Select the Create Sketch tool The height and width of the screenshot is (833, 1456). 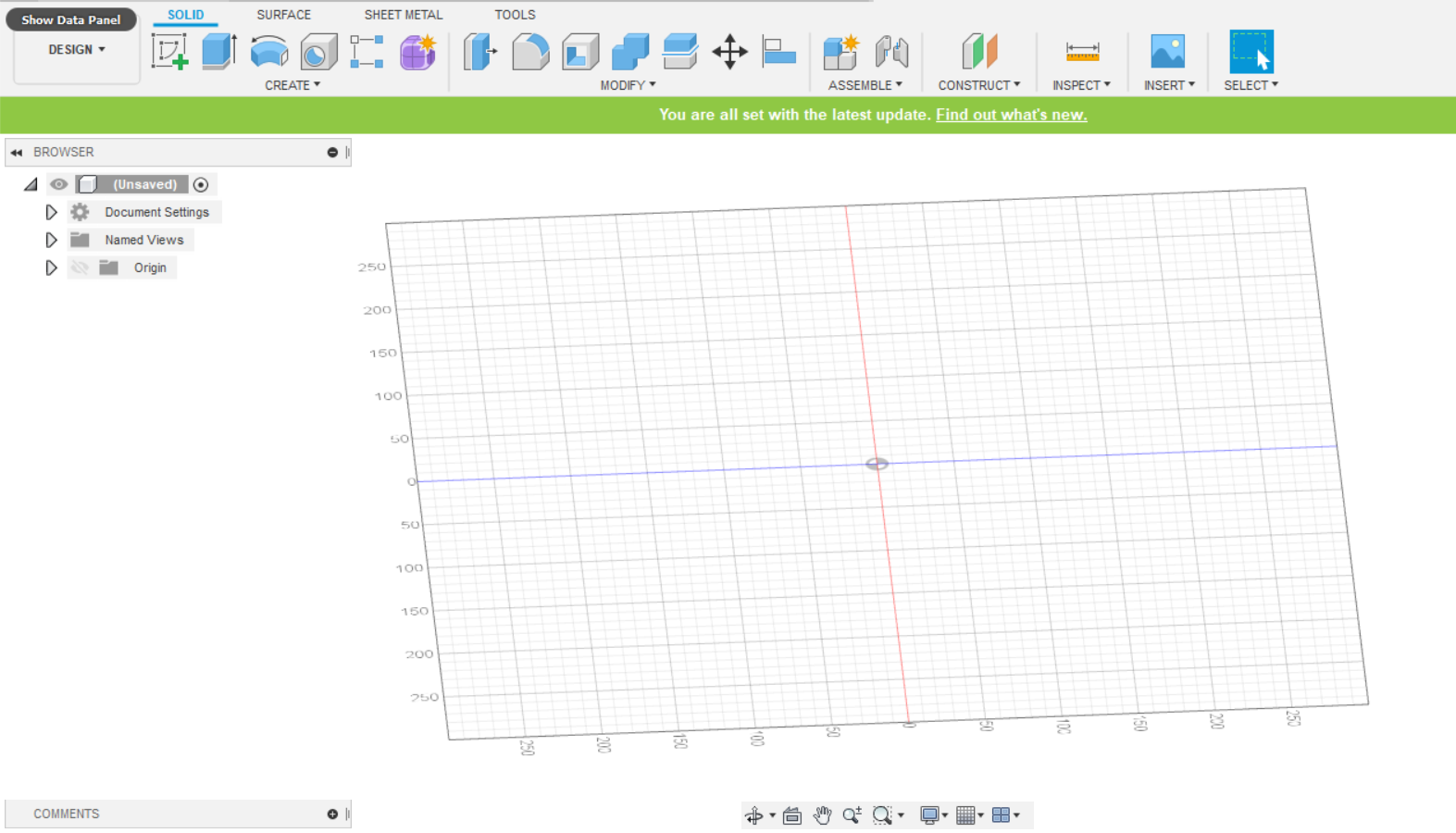point(170,52)
